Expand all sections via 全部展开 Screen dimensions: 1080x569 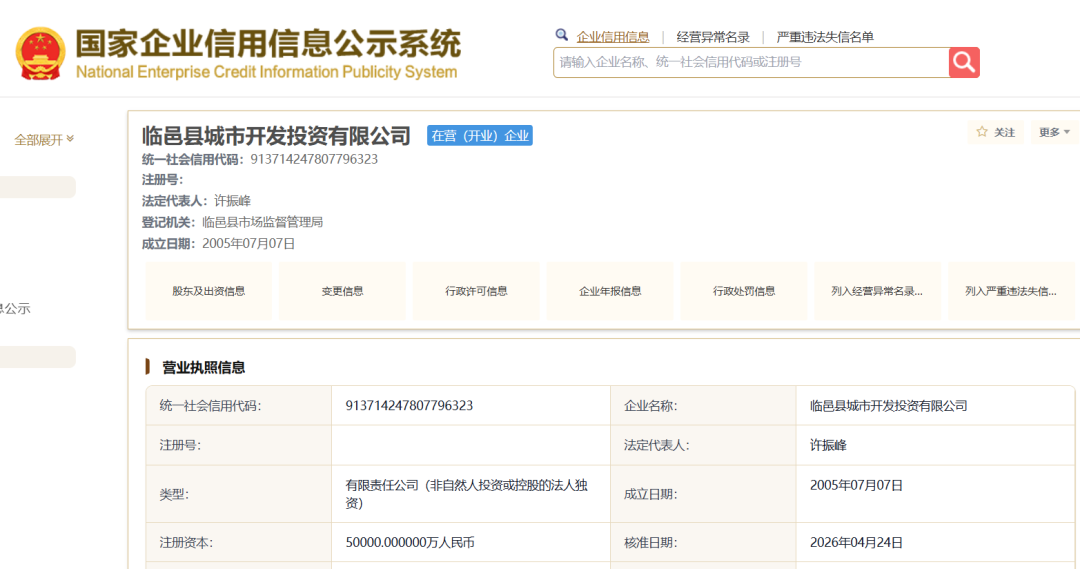click(x=44, y=139)
